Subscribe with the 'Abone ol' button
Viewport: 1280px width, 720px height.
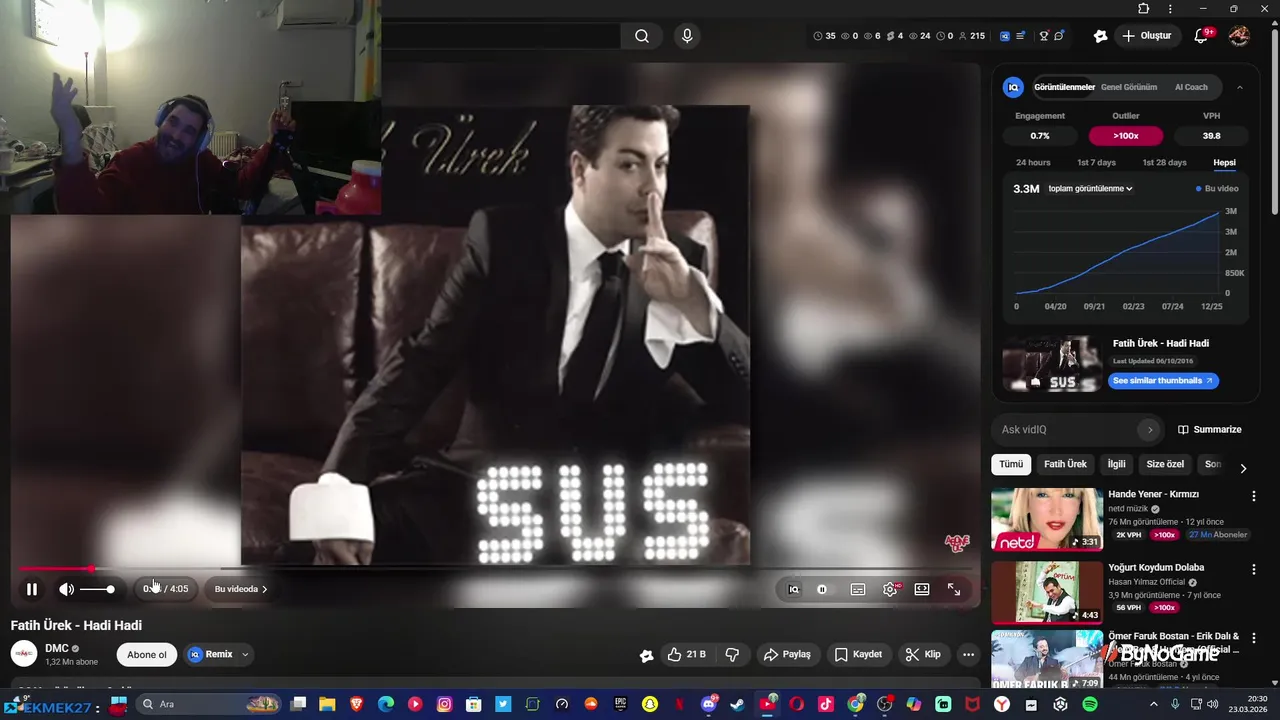147,654
